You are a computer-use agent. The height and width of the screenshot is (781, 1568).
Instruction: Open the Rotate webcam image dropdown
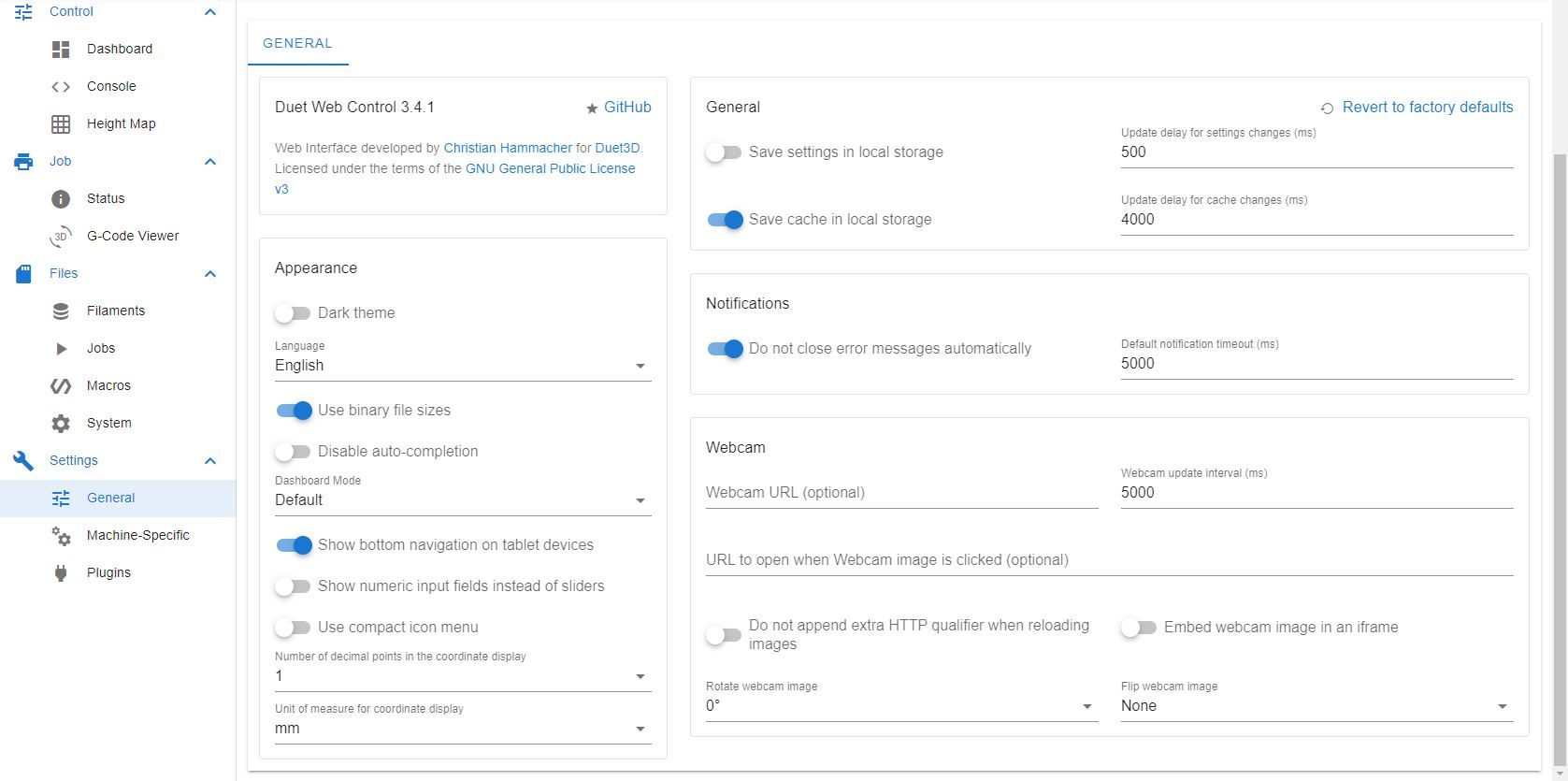tap(901, 705)
